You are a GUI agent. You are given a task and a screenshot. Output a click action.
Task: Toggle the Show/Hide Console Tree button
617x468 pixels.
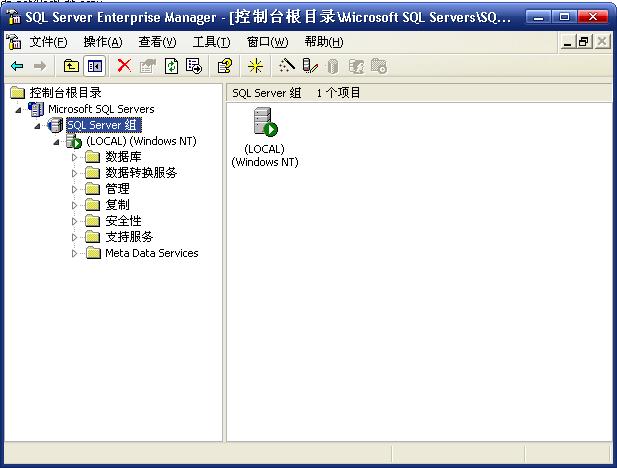click(x=94, y=66)
